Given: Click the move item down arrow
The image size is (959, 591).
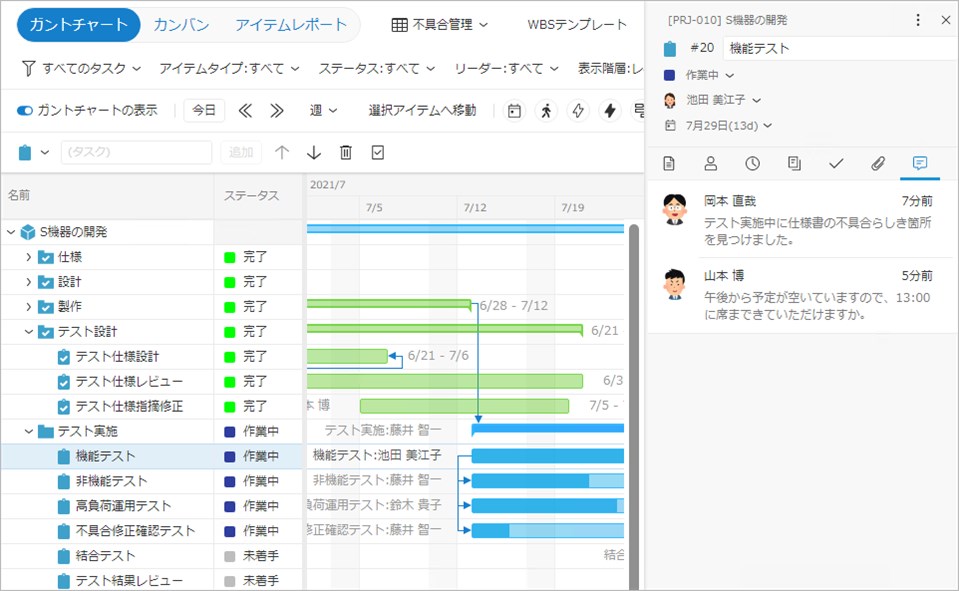Looking at the screenshot, I should (x=314, y=152).
